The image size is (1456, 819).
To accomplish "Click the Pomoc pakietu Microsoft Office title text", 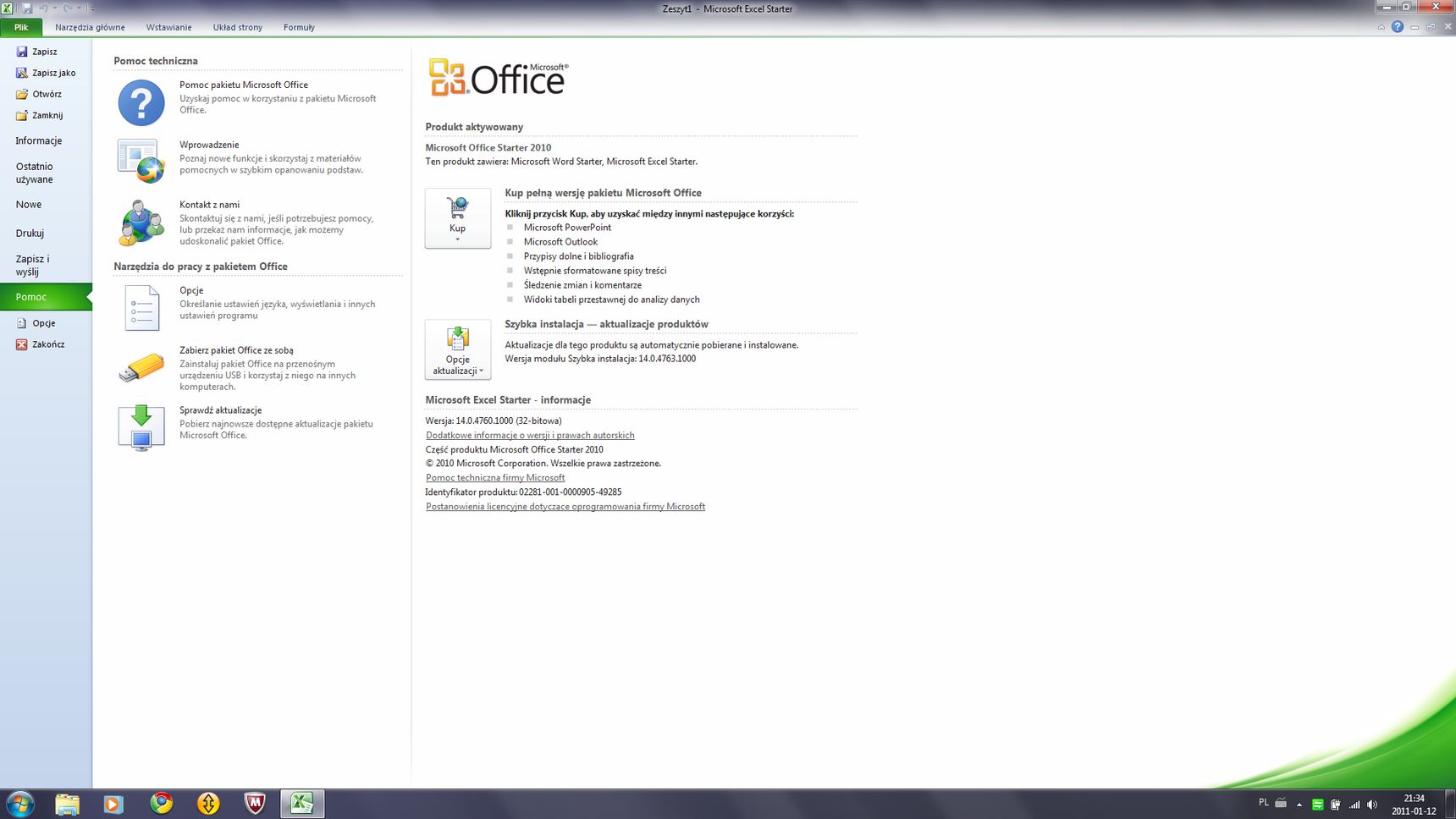I will tap(244, 85).
